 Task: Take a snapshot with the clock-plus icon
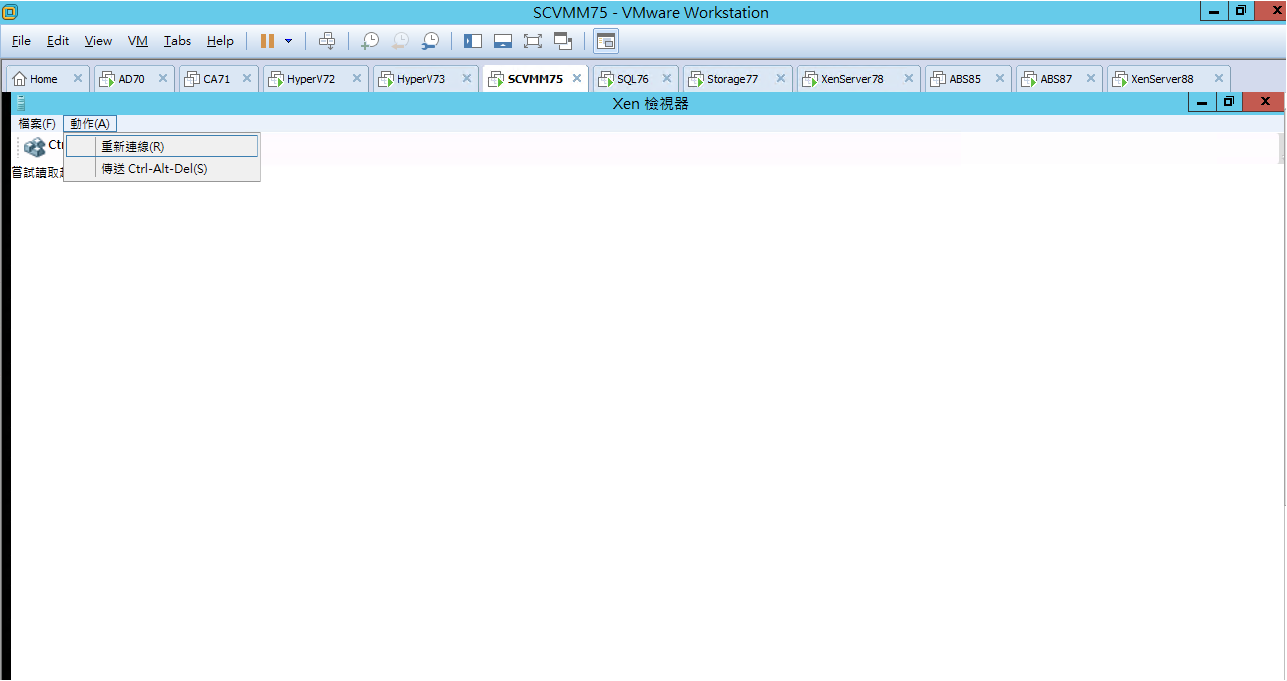[x=370, y=41]
